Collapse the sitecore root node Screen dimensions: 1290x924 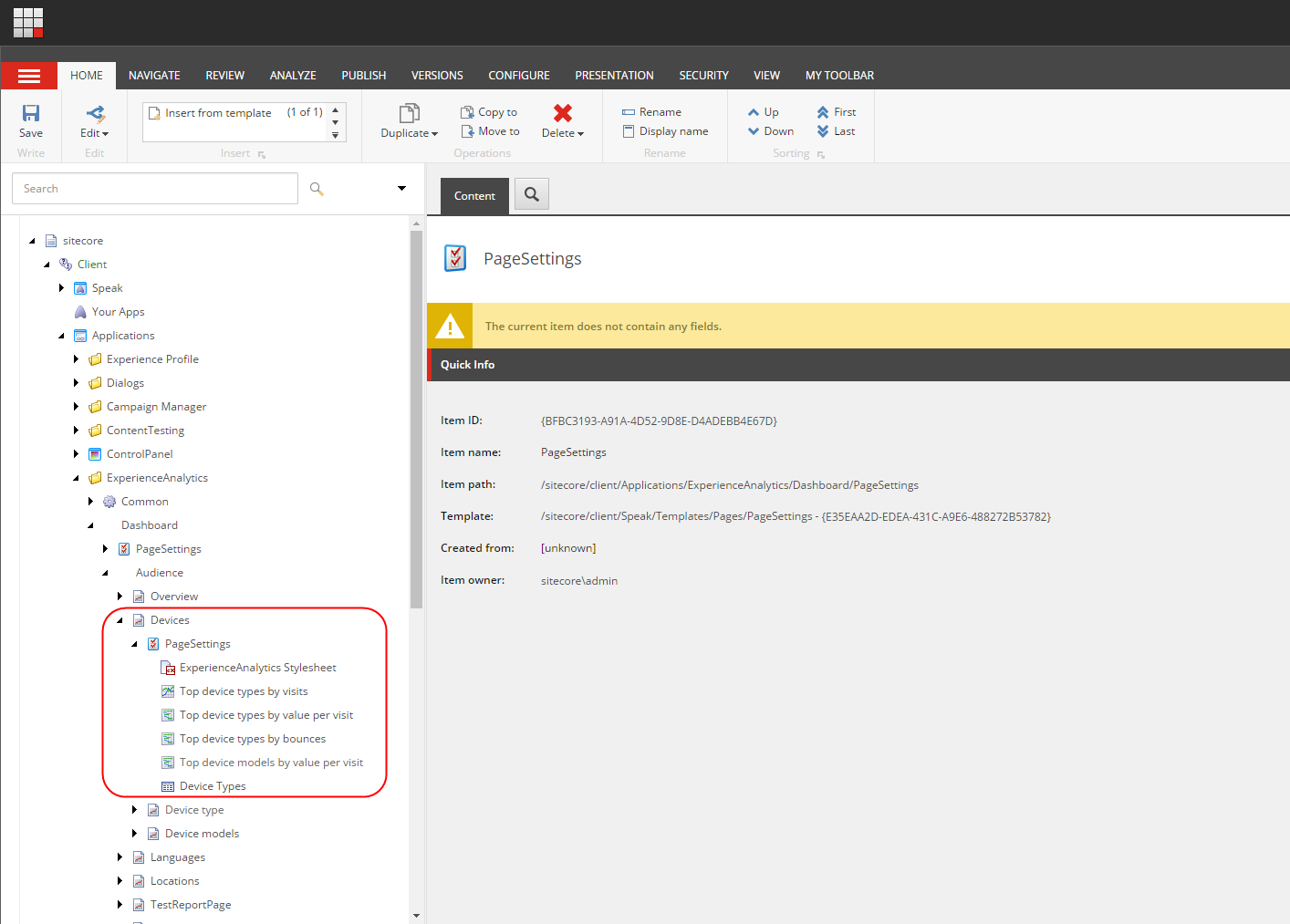click(32, 241)
